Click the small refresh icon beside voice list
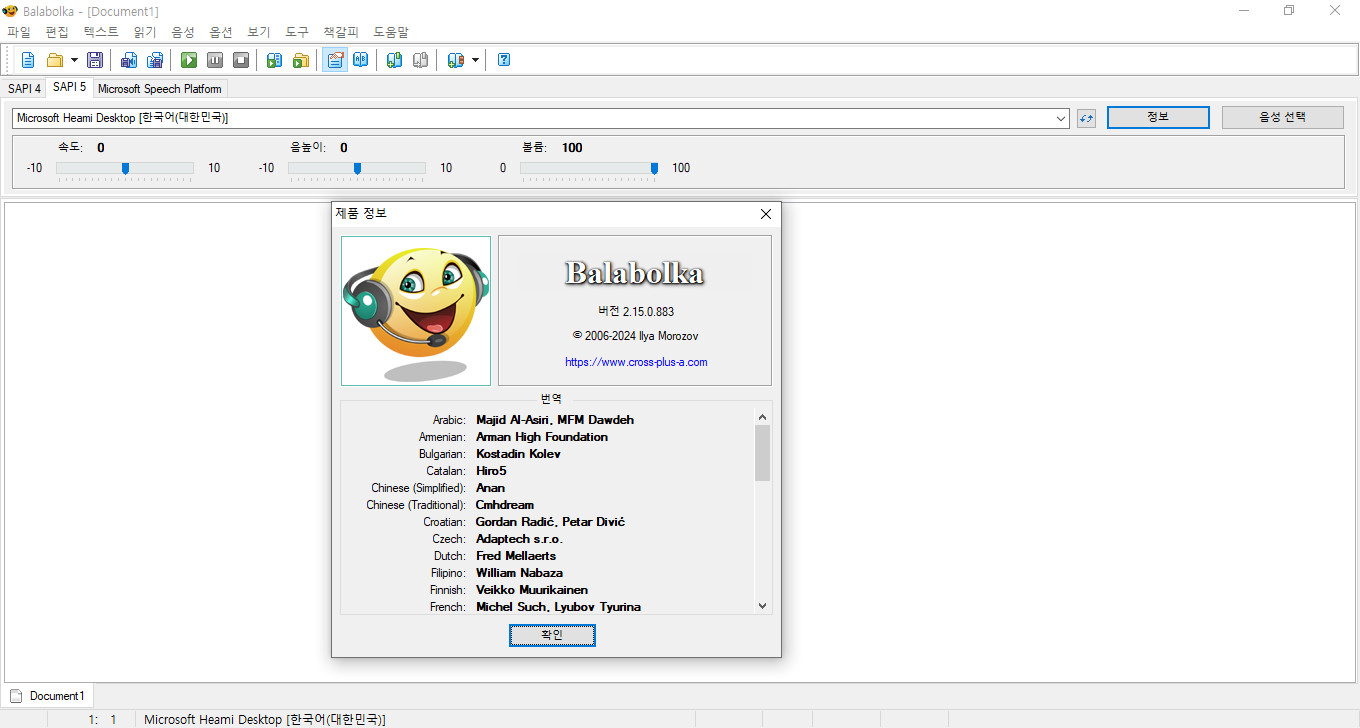The width and height of the screenshot is (1360, 728). tap(1087, 118)
